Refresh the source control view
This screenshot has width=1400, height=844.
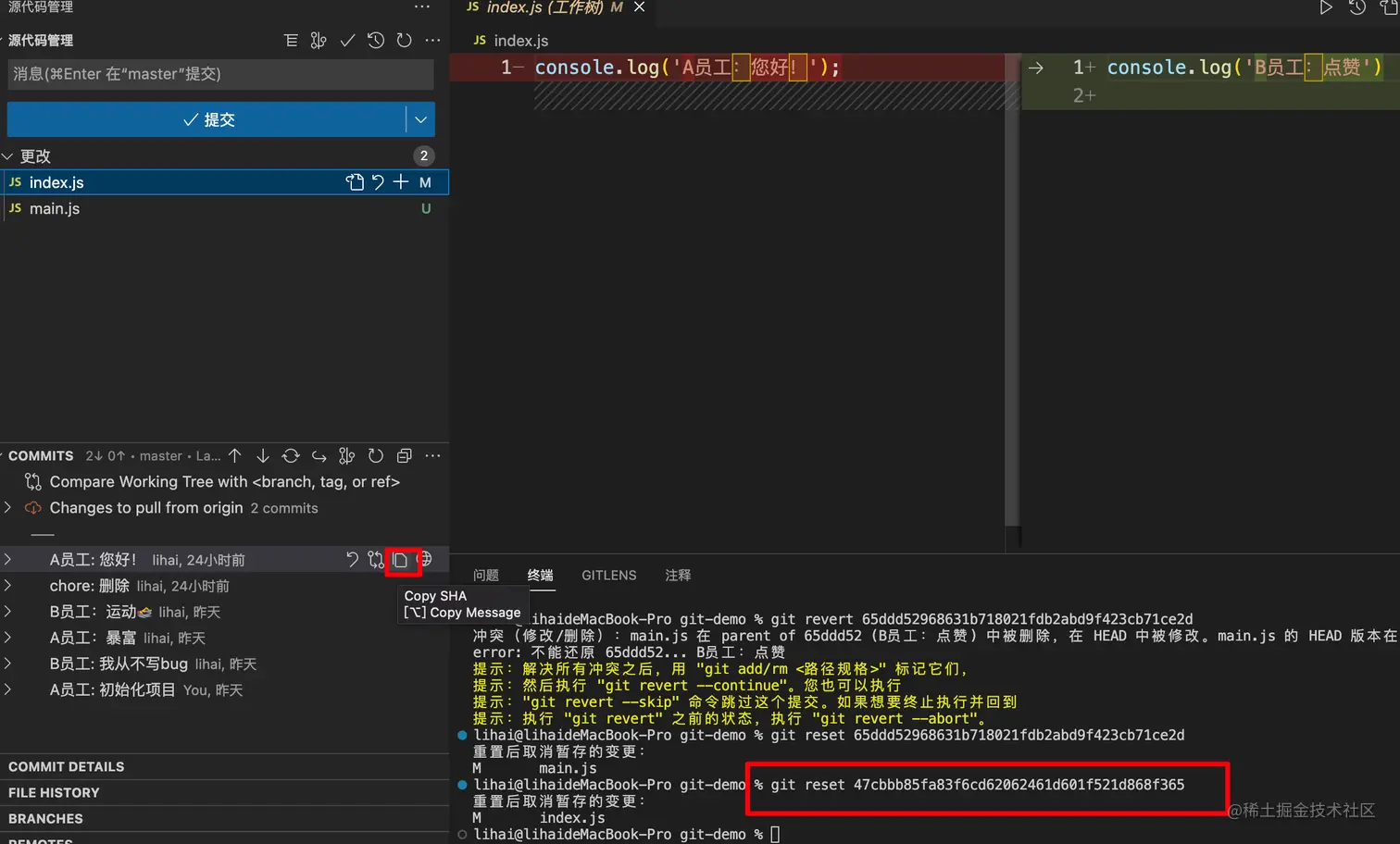coord(404,41)
